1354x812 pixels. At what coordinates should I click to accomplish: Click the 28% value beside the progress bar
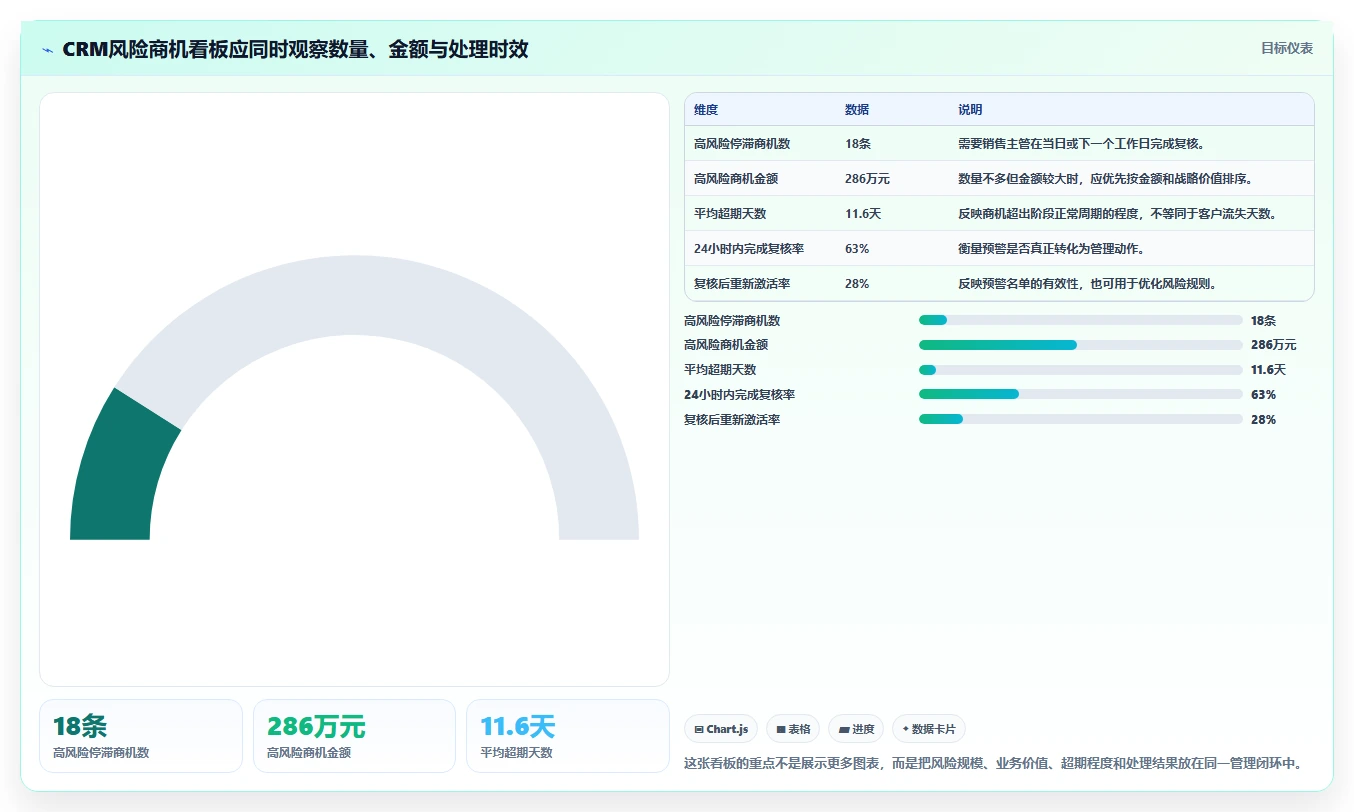click(x=1263, y=420)
